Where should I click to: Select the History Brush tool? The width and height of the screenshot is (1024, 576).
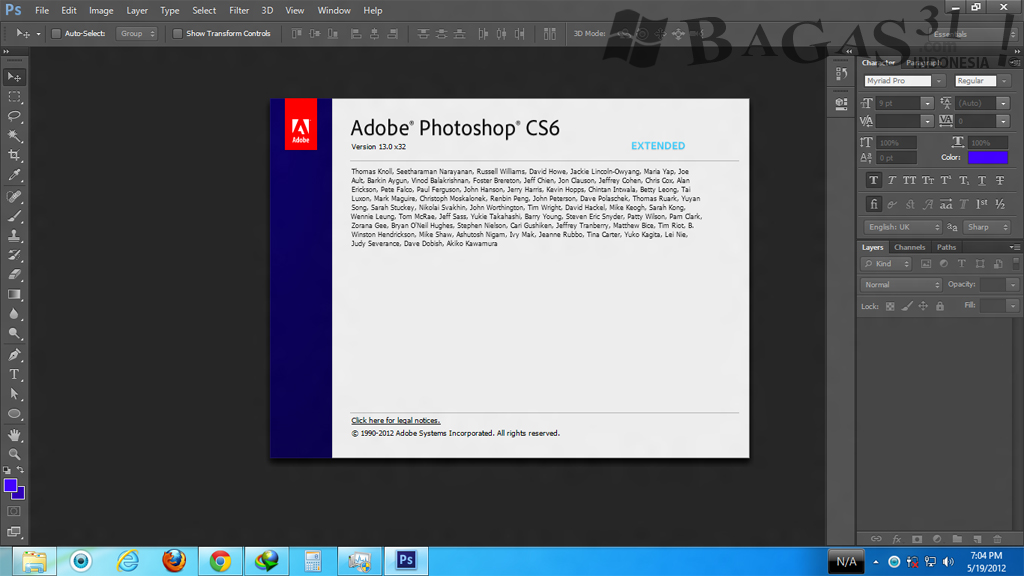point(14,255)
